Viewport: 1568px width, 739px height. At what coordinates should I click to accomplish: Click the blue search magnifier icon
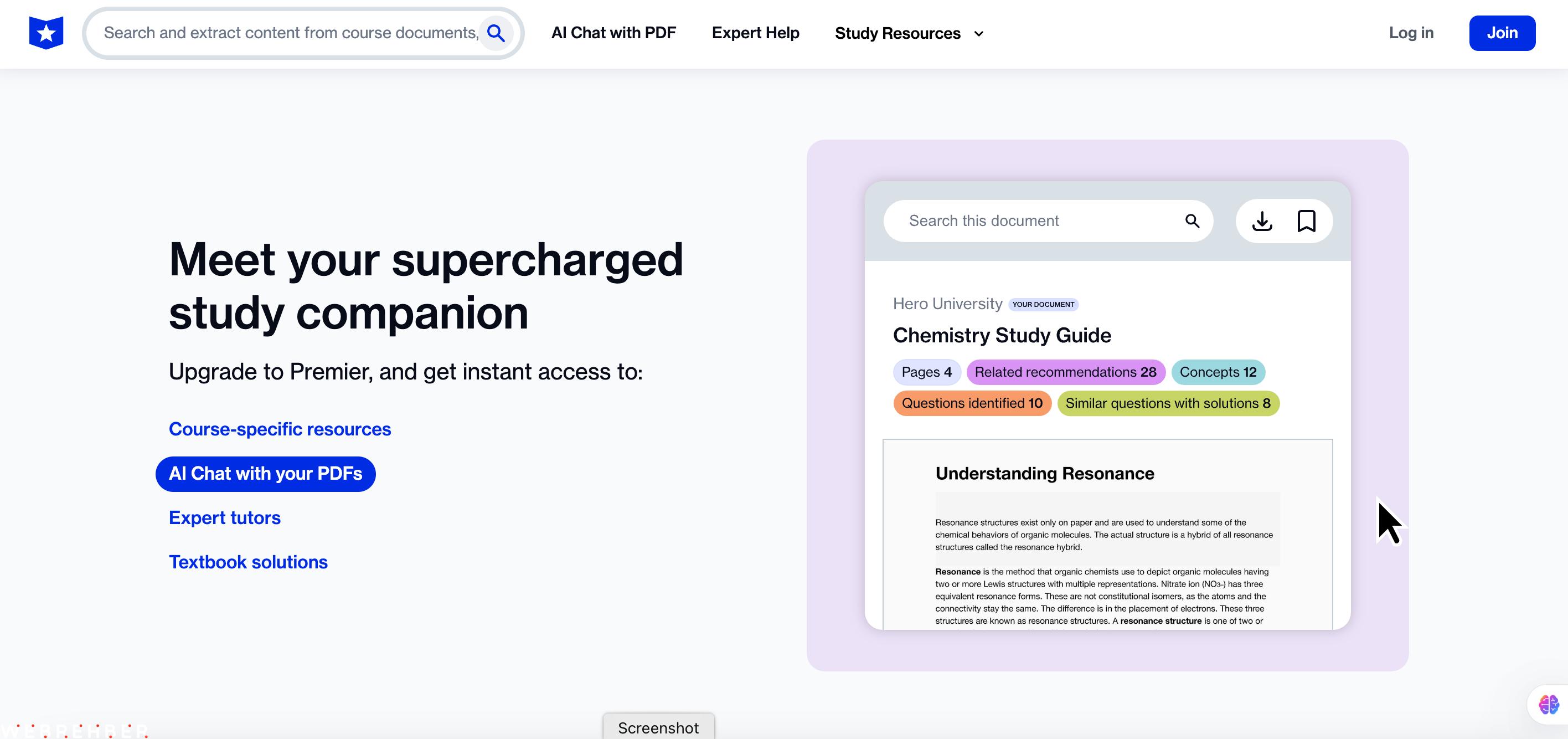click(x=496, y=33)
